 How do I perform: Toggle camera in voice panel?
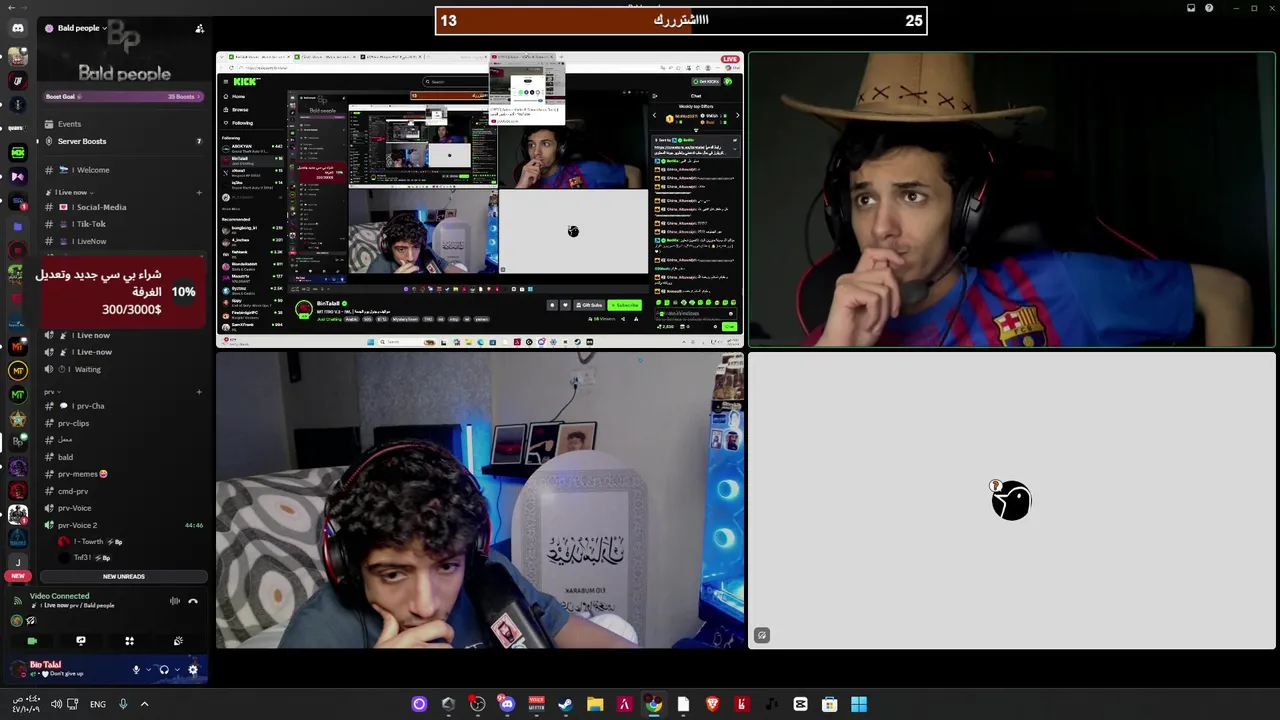(32, 641)
